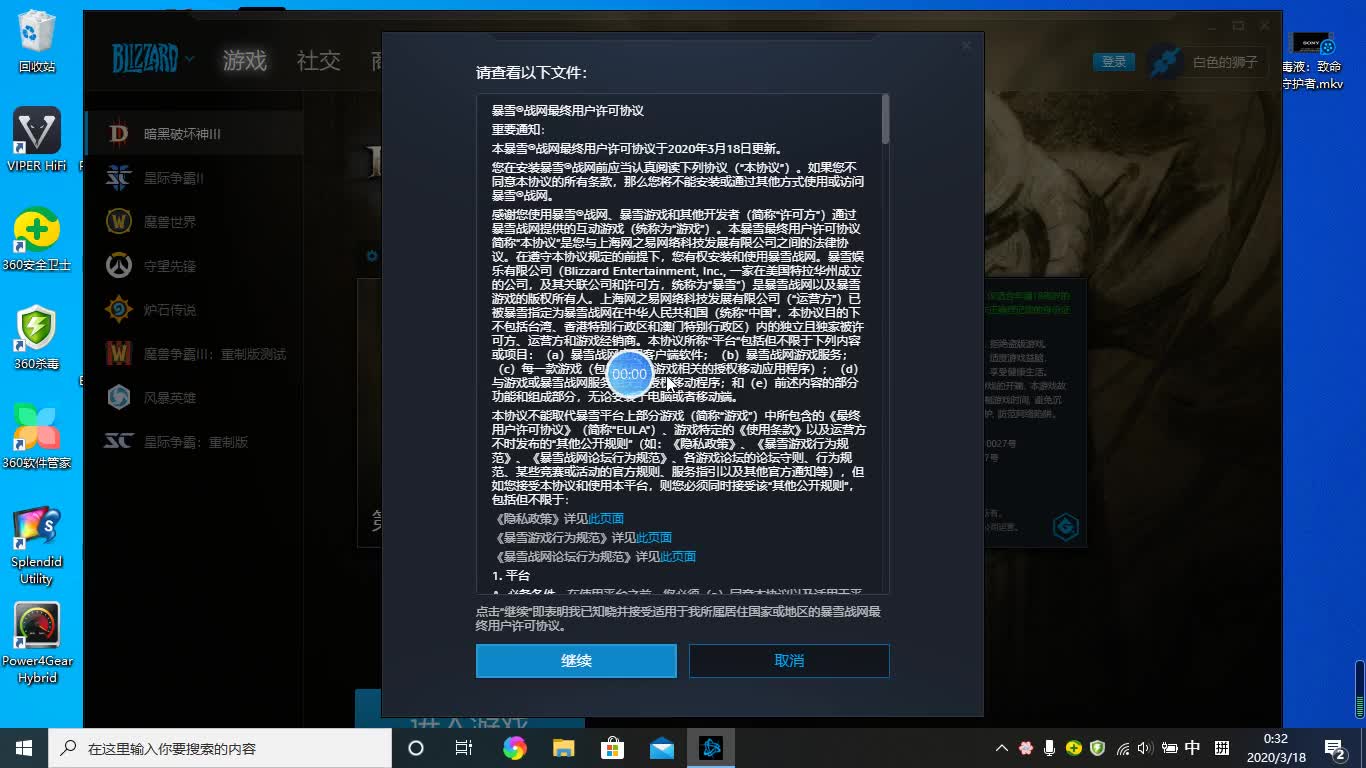The width and height of the screenshot is (1366, 768).
Task: Open the volume speaker tray icon
Action: coord(1145,748)
